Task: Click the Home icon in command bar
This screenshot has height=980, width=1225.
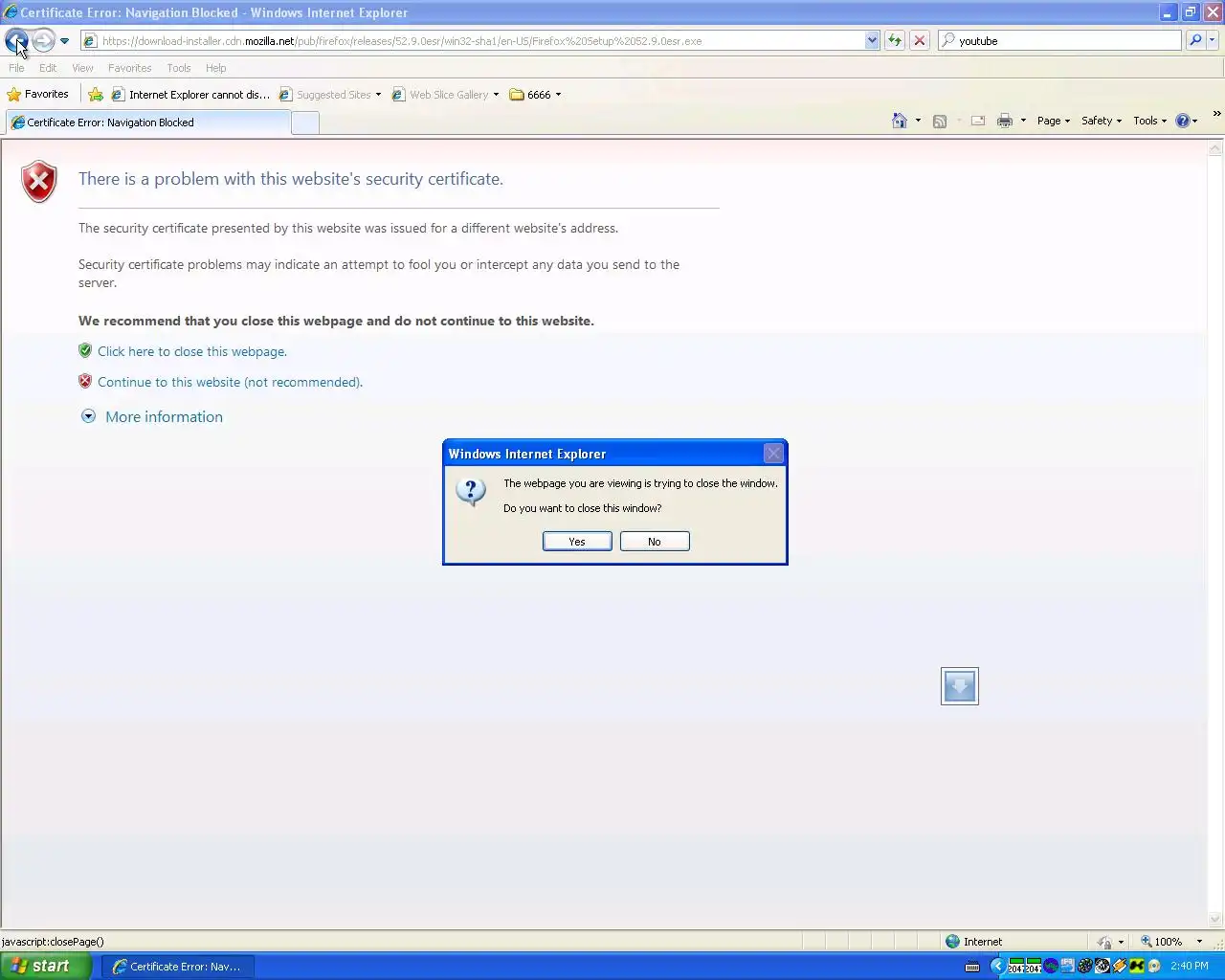Action: coord(900,121)
